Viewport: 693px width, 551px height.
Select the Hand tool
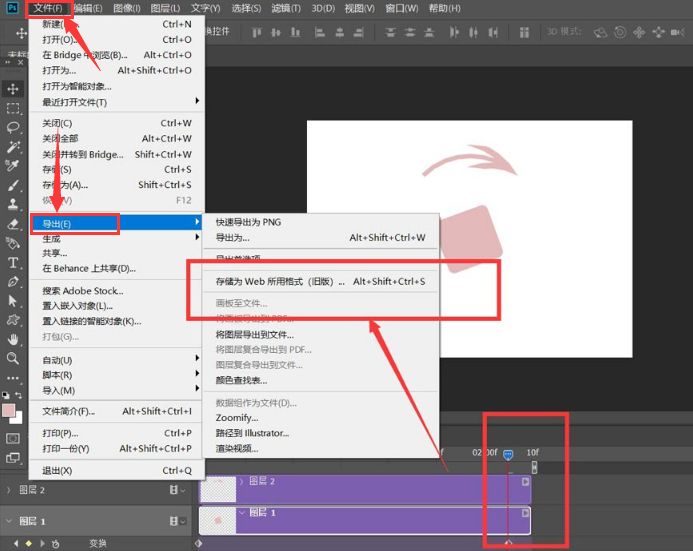pos(14,339)
